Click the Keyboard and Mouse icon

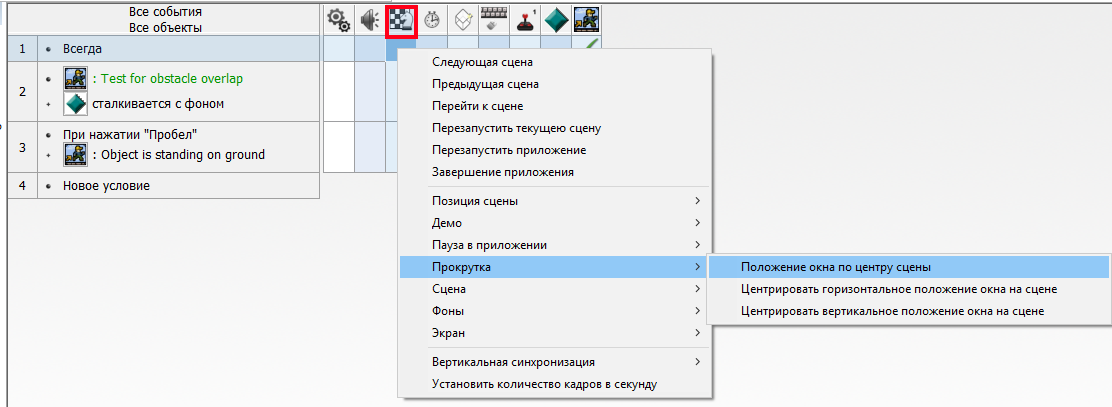494,20
